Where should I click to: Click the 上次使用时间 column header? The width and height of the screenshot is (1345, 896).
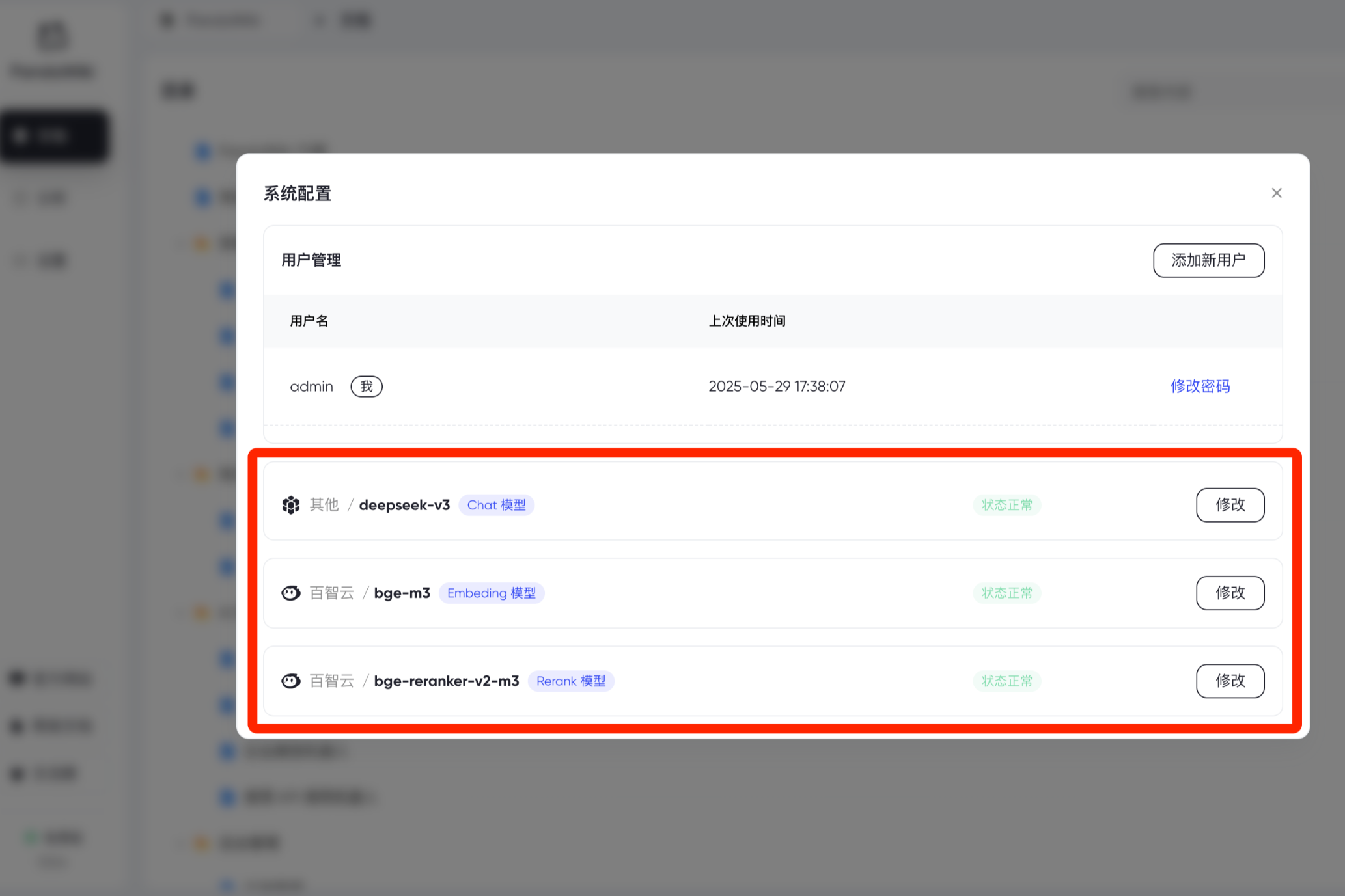(747, 321)
